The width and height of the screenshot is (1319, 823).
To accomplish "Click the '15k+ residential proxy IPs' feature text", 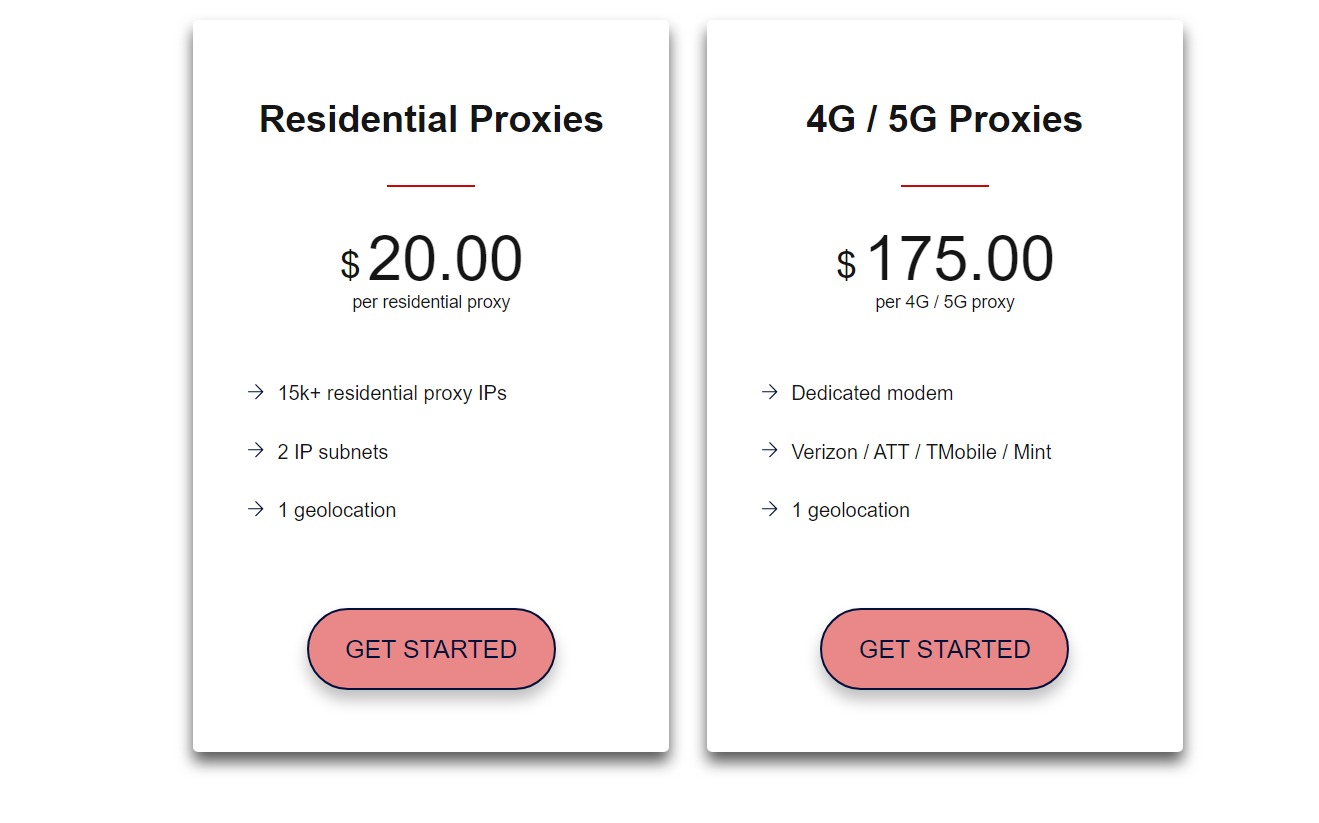I will (x=392, y=393).
